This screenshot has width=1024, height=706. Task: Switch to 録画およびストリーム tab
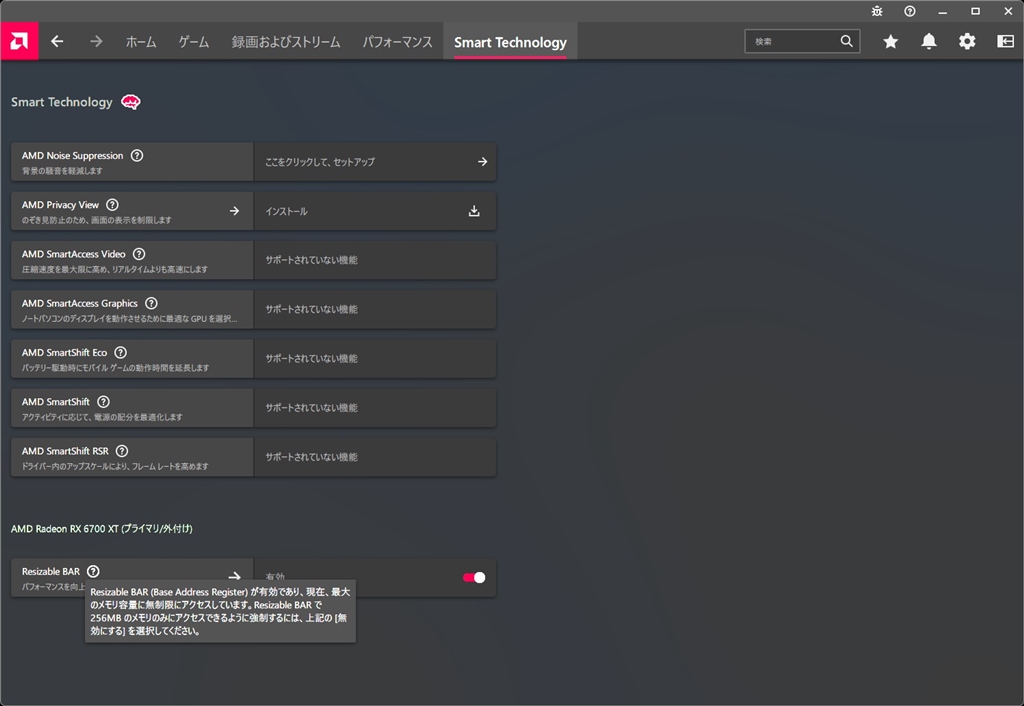coord(286,42)
